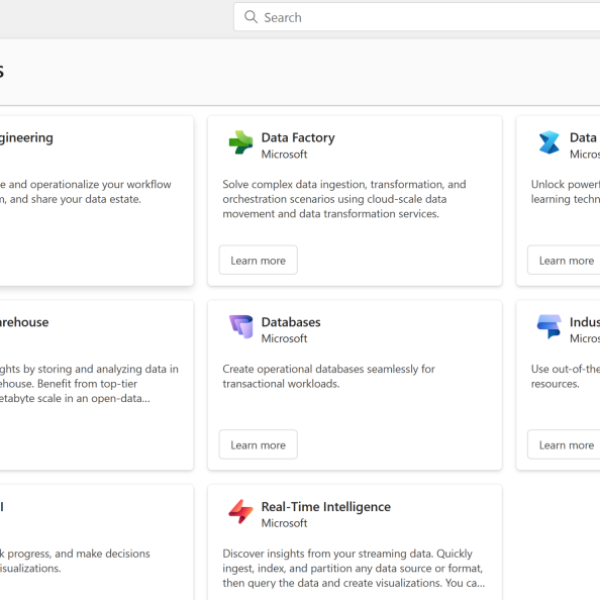Click Microsoft under Data Factory
600x600 pixels.
coord(284,154)
